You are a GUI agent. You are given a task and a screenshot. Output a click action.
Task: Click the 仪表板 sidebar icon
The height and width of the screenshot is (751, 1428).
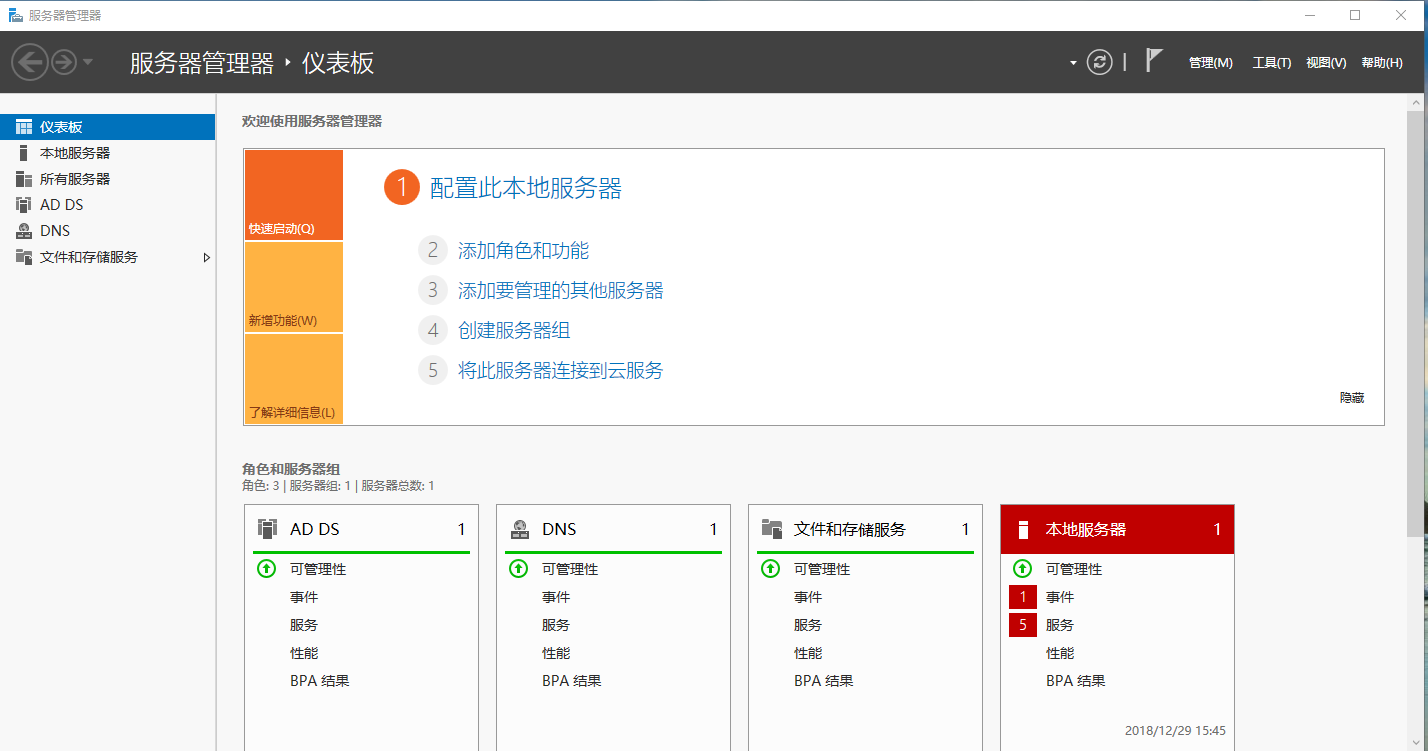click(24, 127)
